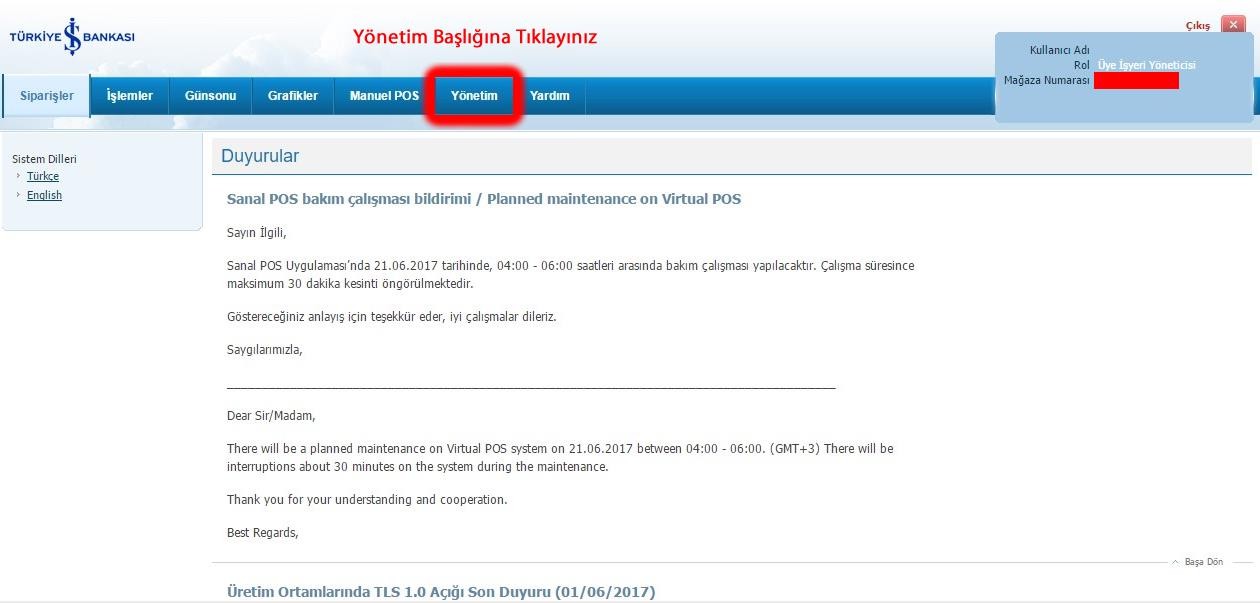Open the Sanal POS bakım çalışması announcement

click(484, 199)
